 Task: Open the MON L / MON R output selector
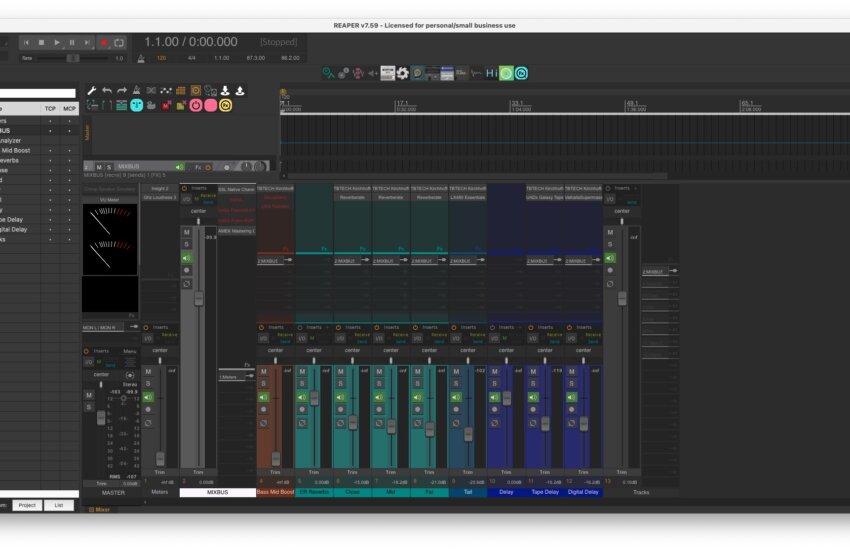coord(100,327)
